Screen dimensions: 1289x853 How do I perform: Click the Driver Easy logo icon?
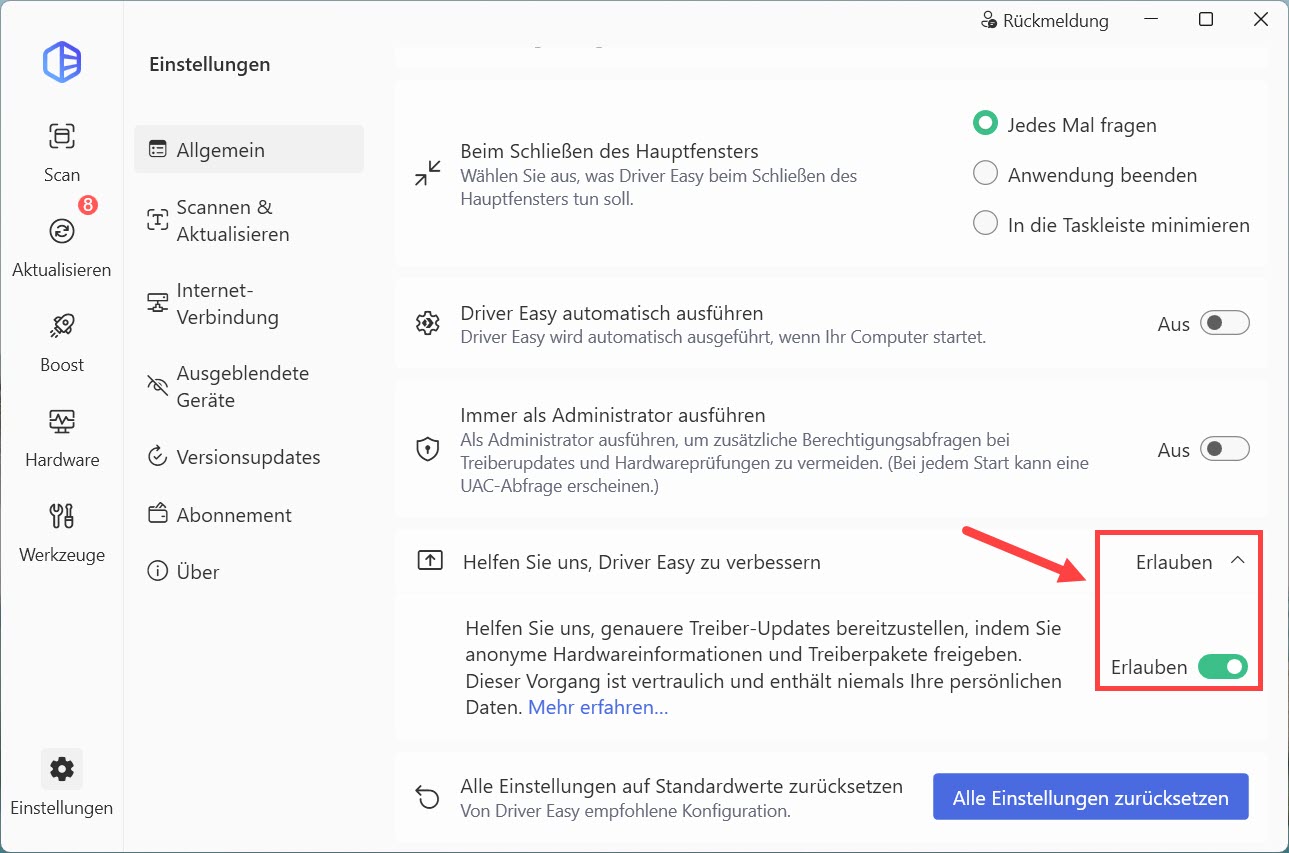(x=62, y=62)
